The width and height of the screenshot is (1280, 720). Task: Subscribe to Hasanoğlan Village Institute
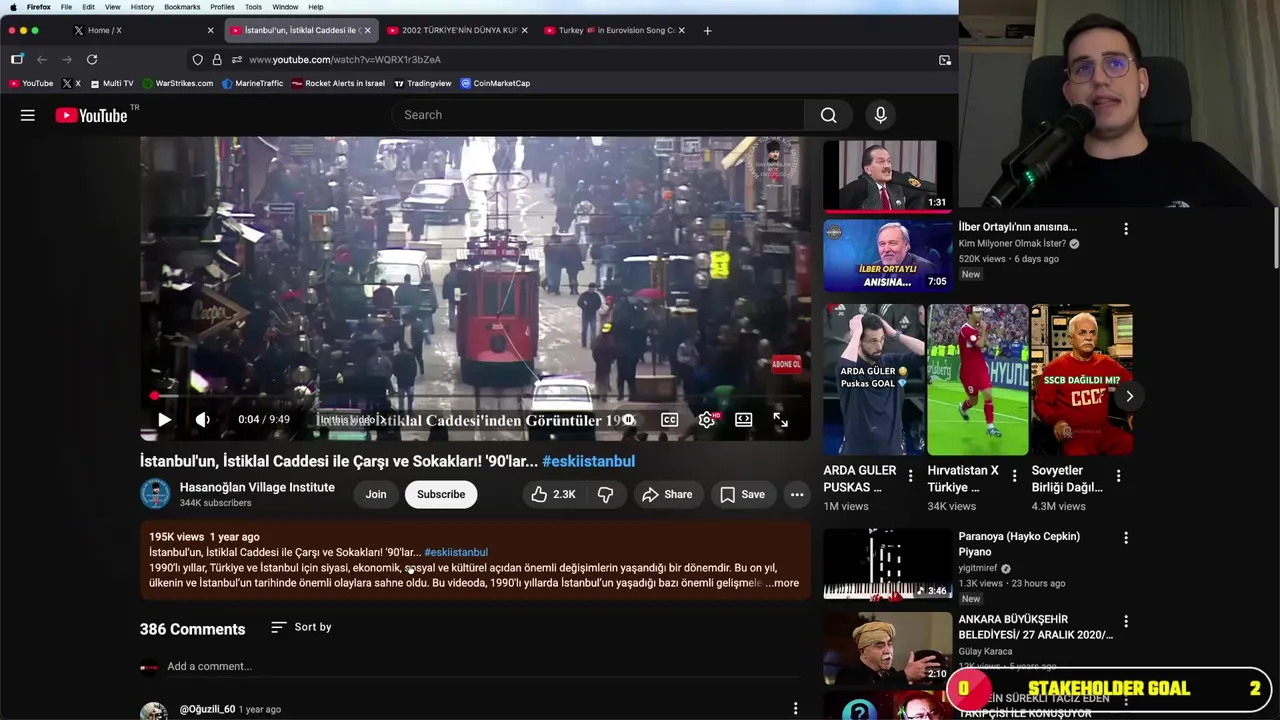tap(441, 494)
